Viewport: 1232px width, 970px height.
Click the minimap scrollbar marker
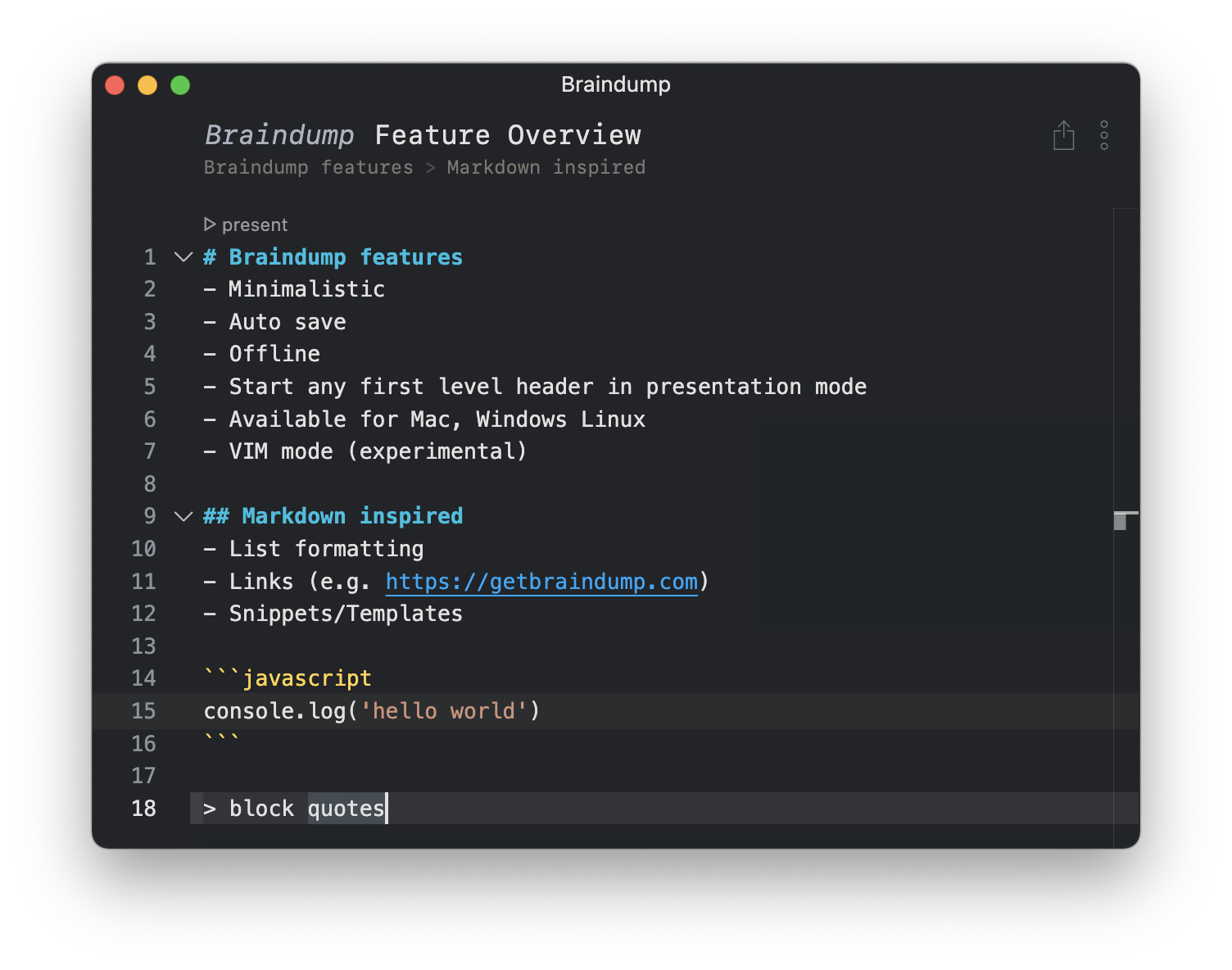tap(1126, 520)
